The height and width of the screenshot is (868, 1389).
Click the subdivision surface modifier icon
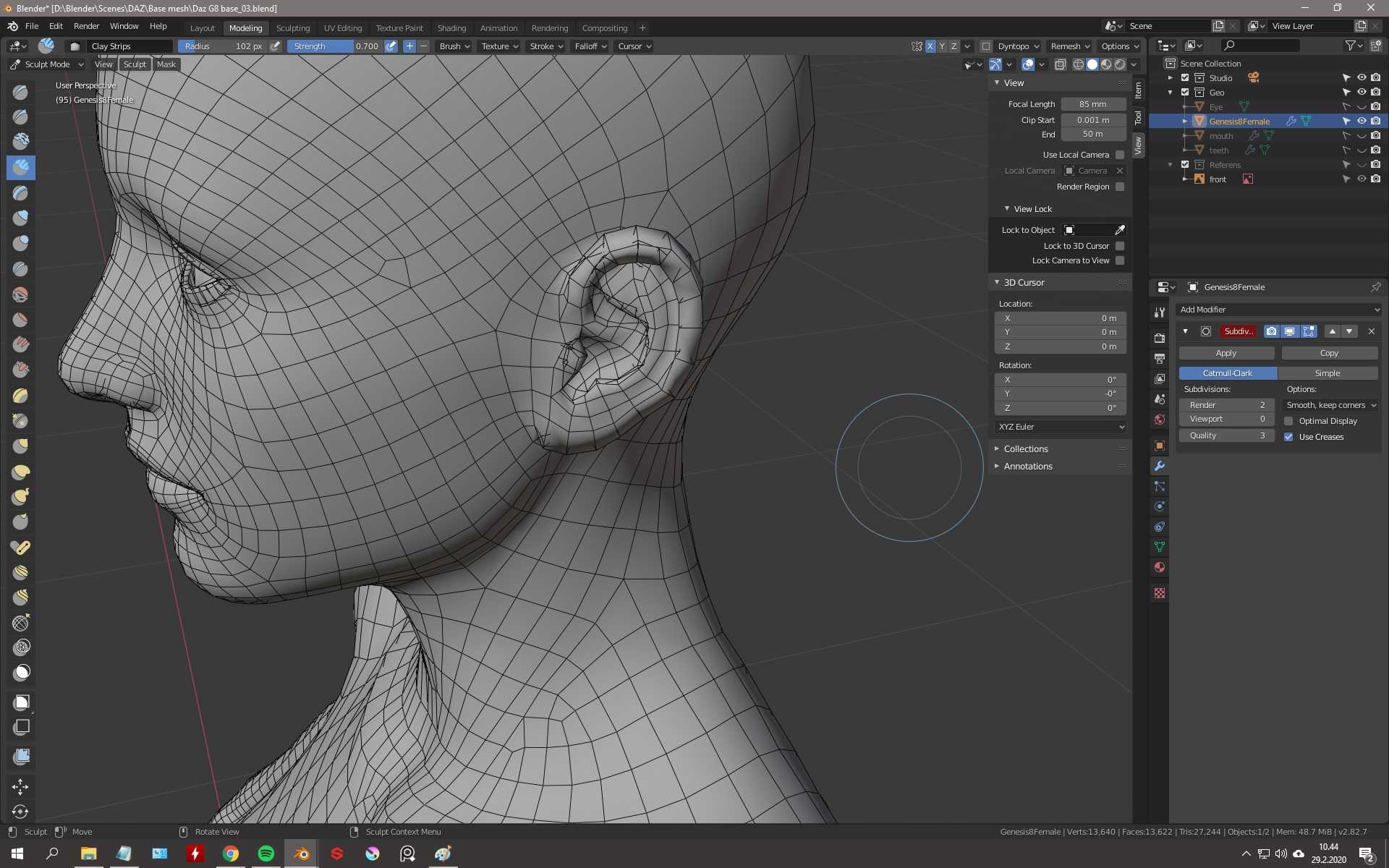(x=1206, y=331)
